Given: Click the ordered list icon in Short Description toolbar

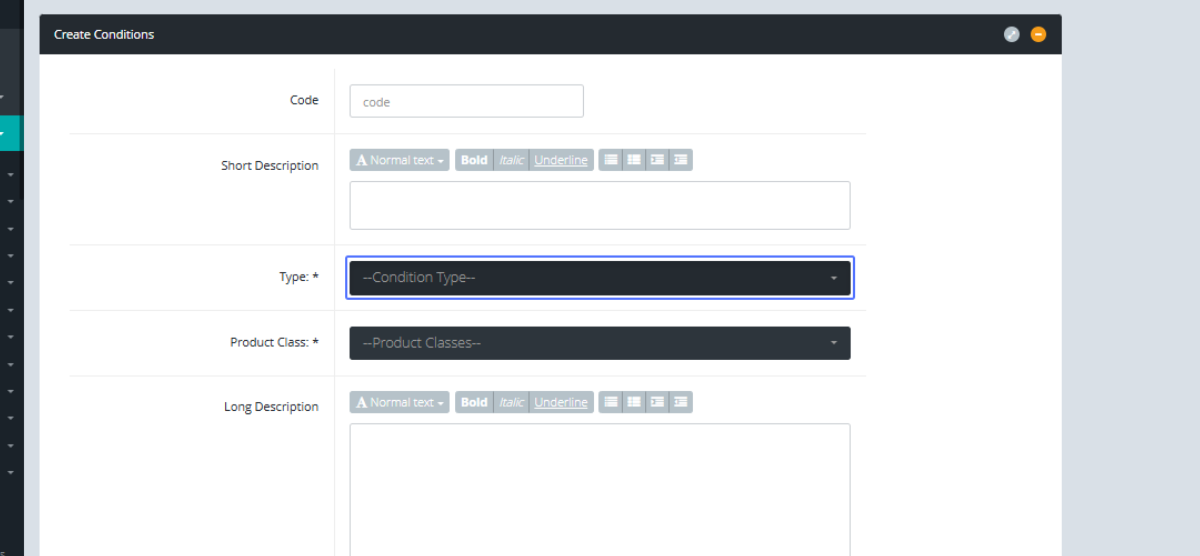Looking at the screenshot, I should tap(634, 160).
